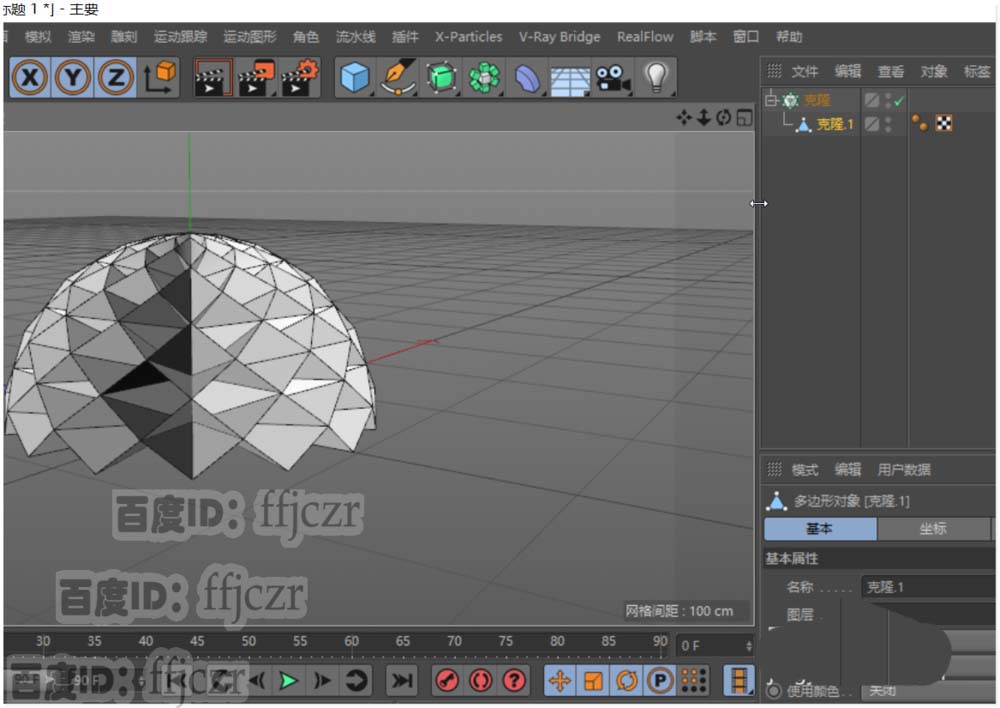Toggle the green enable checkmark on 克隆
Screen dimensions: 1000x708
899,101
